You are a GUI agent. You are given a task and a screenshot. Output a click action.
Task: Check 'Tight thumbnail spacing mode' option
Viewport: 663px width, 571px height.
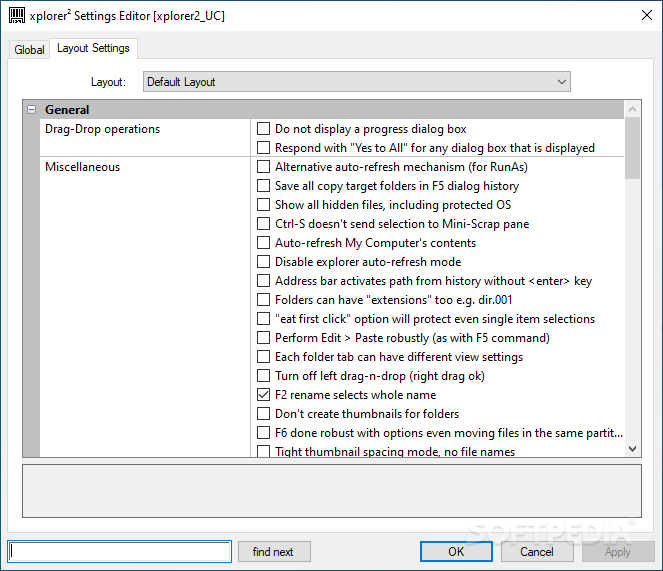[263, 451]
